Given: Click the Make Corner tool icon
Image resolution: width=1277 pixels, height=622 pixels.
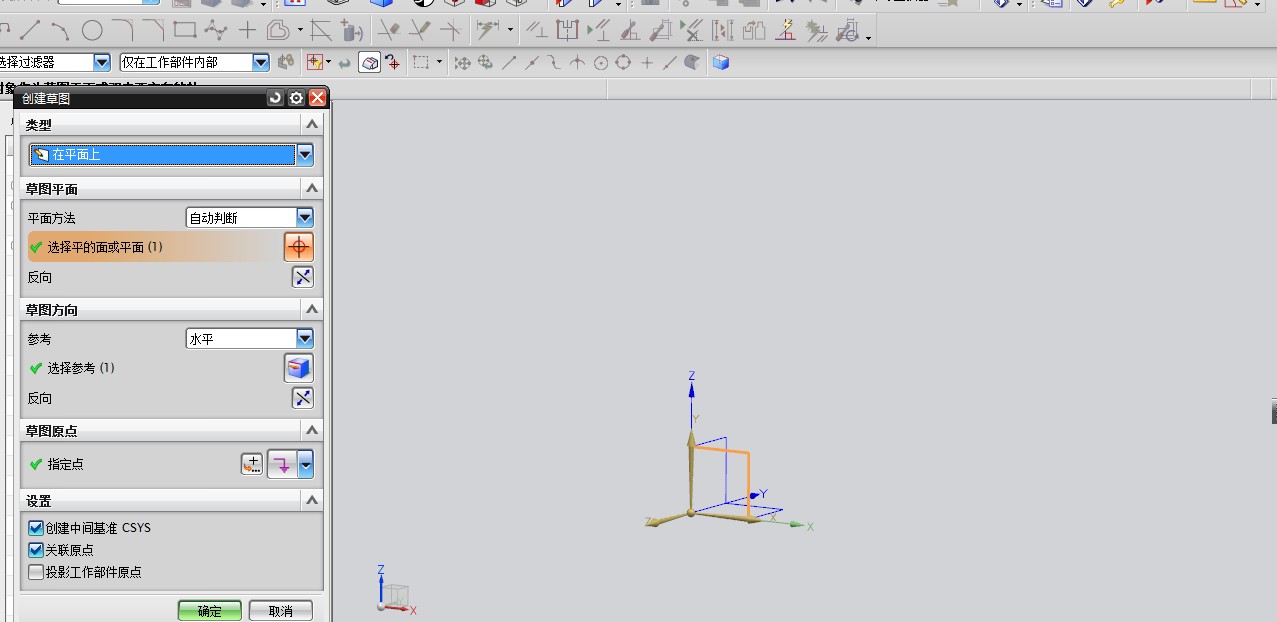Looking at the screenshot, I should tap(451, 30).
